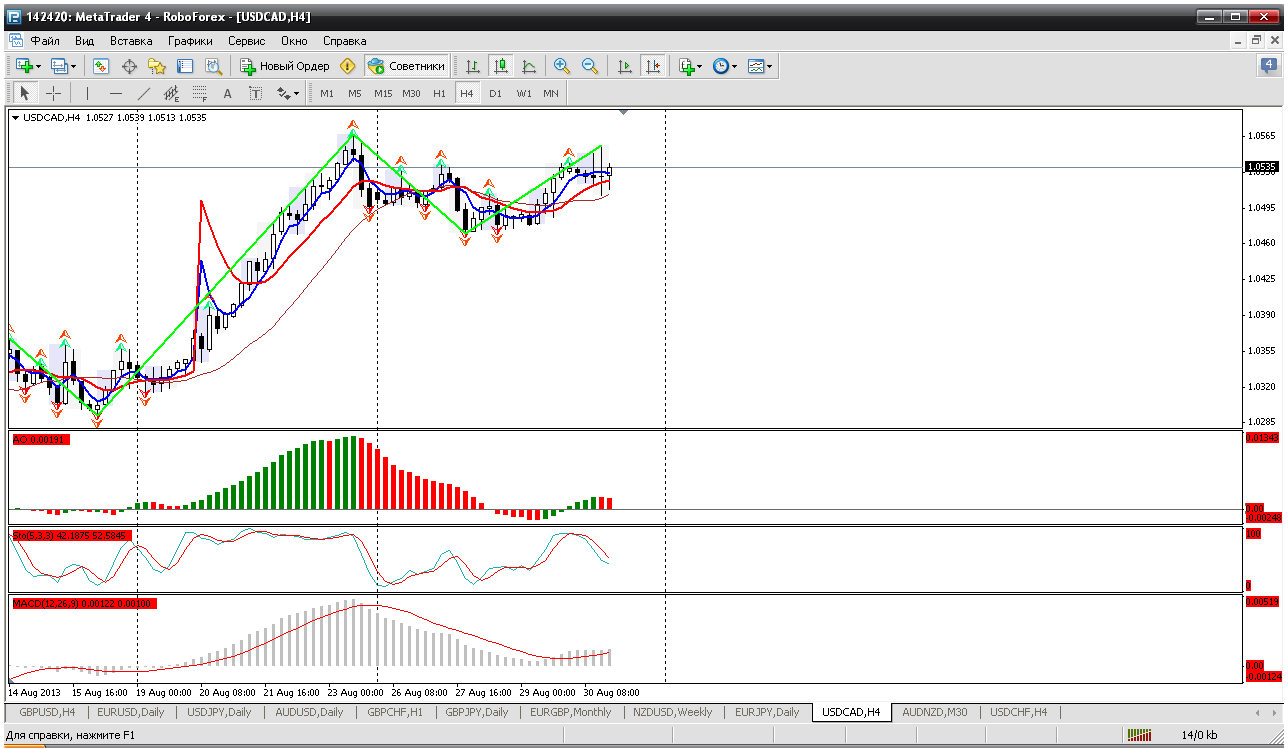This screenshot has width=1288, height=748.
Task: Draw a vertical line tool
Action: 87,93
